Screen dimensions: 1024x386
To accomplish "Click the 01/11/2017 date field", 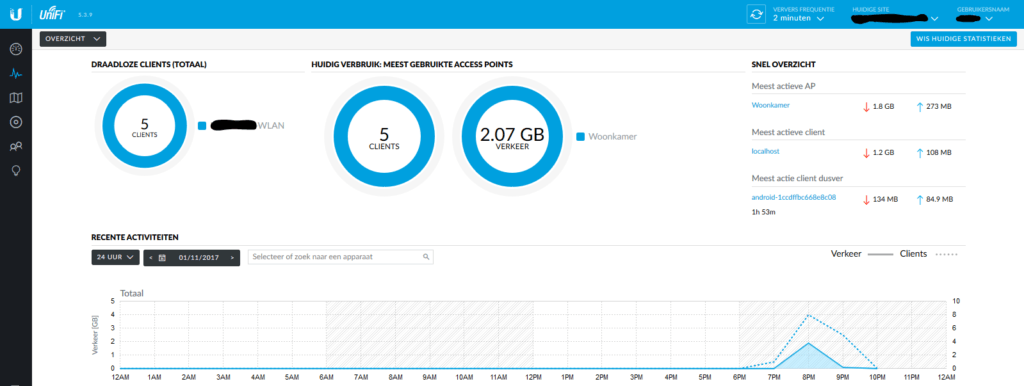I will pos(199,257).
